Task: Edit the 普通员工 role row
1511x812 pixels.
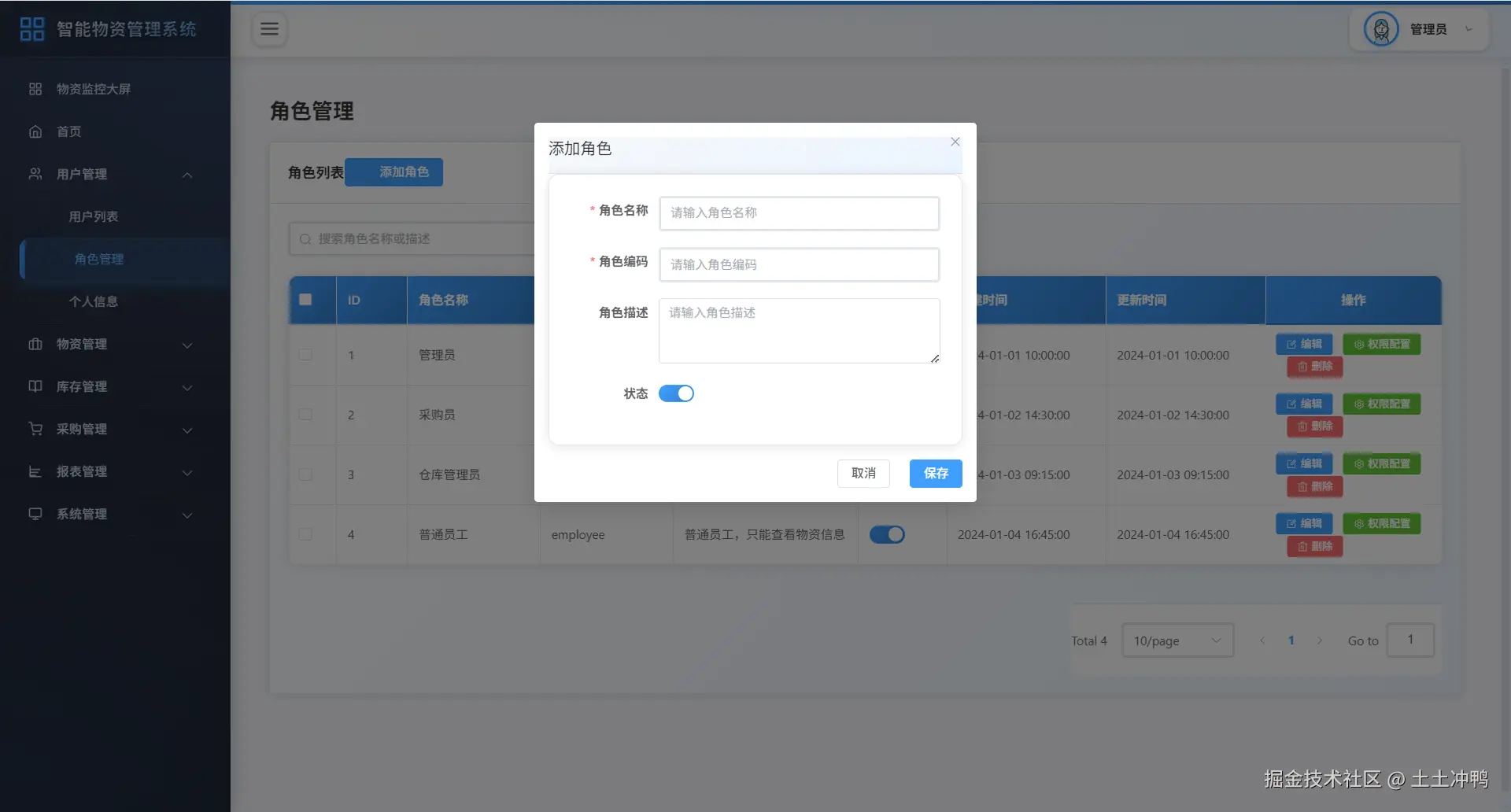Action: pyautogui.click(x=1304, y=523)
